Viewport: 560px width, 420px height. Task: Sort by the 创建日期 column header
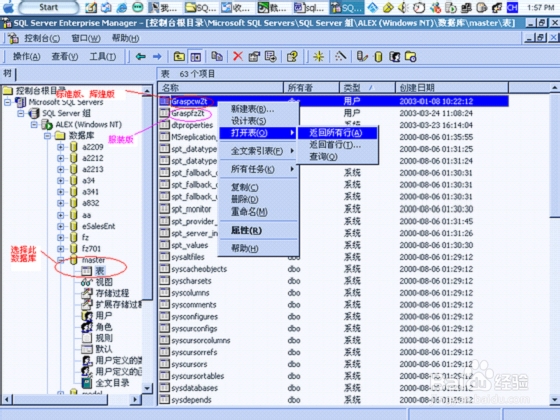(x=452, y=88)
